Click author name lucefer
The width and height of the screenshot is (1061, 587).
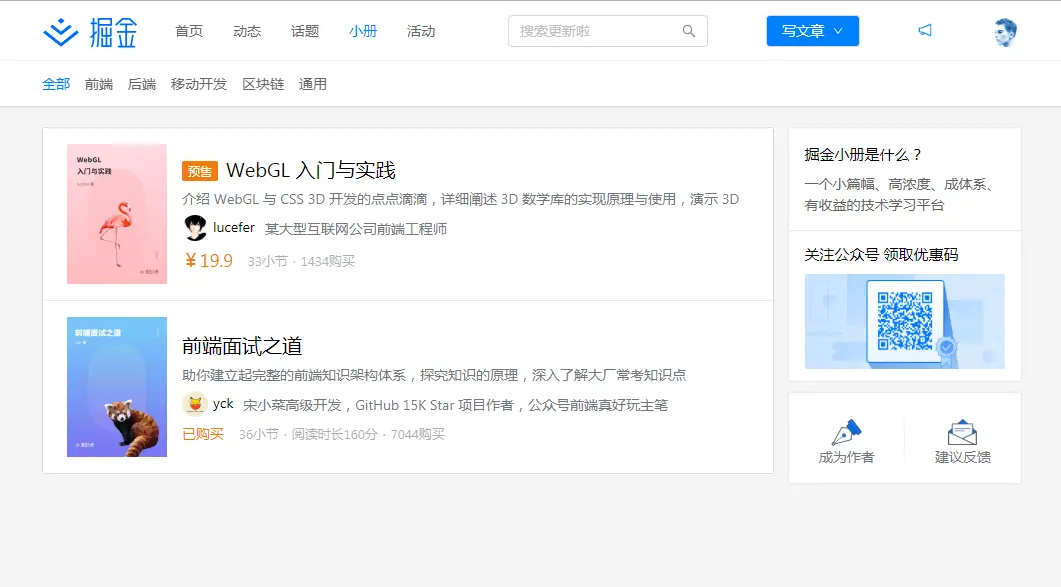234,228
